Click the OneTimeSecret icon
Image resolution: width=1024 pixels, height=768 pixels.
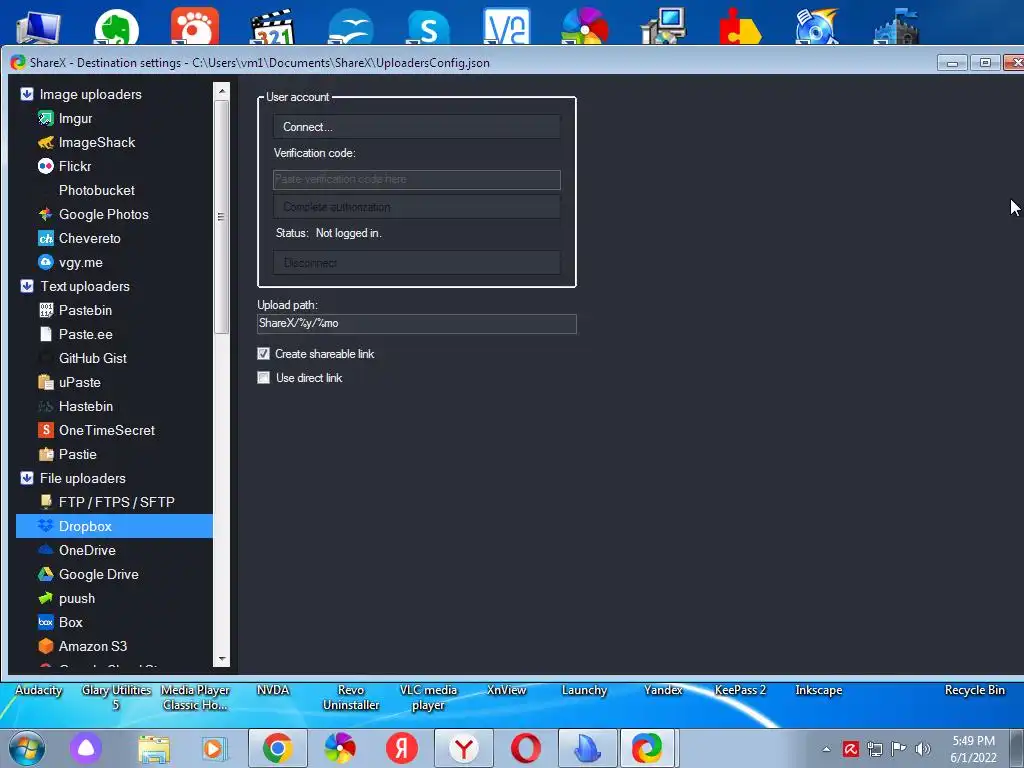(45, 430)
